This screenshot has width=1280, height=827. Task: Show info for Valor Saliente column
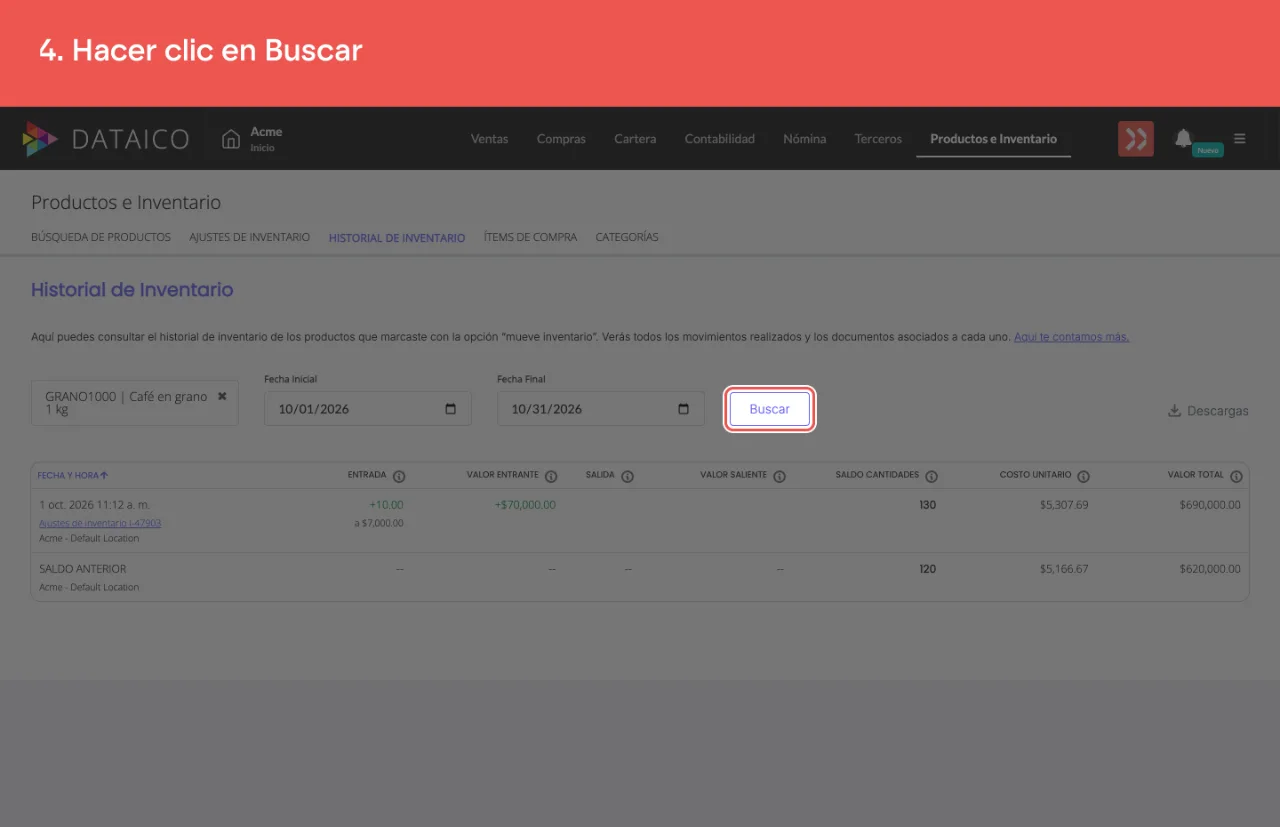[x=779, y=476]
